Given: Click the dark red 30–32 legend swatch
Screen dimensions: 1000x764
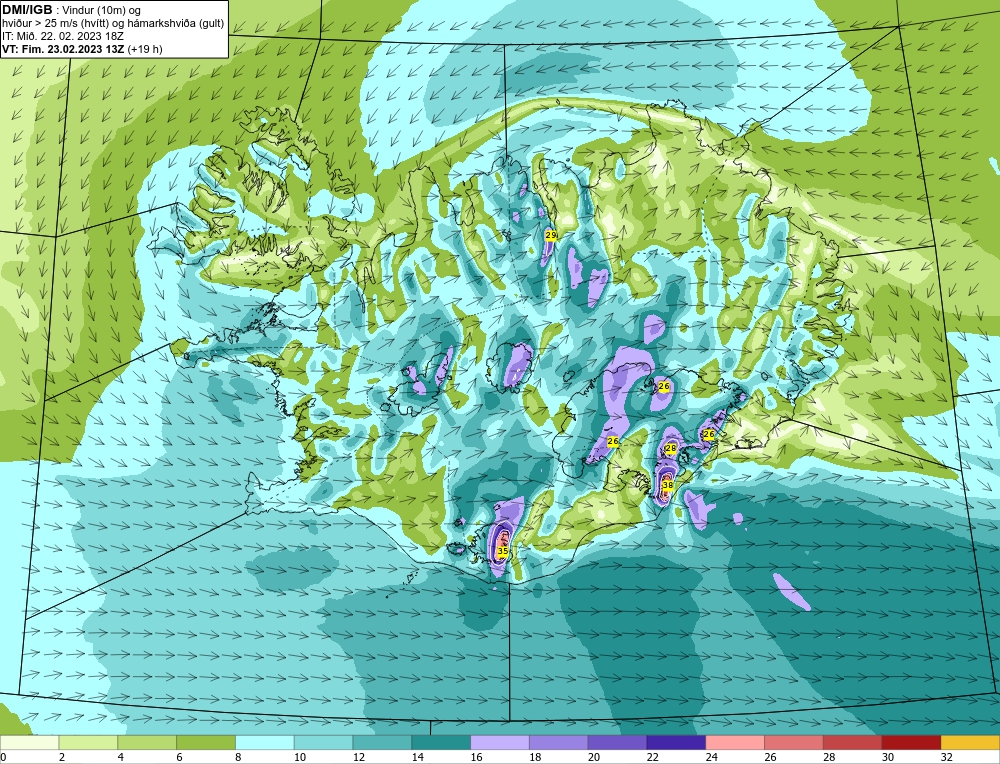Looking at the screenshot, I should [x=911, y=743].
